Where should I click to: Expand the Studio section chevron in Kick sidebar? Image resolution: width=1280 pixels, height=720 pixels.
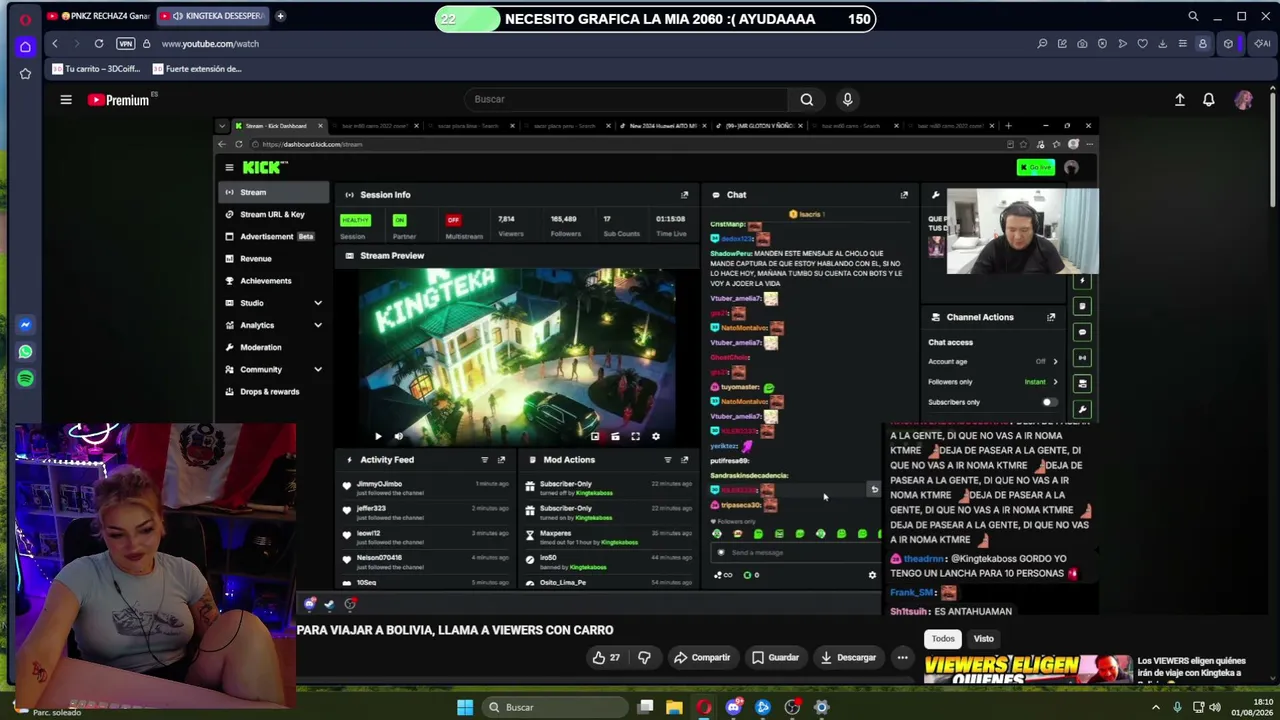pyautogui.click(x=318, y=303)
